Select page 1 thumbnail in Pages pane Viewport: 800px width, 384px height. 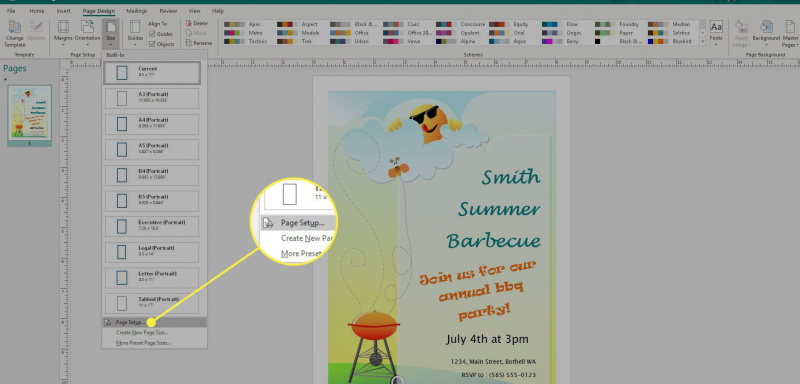point(30,113)
